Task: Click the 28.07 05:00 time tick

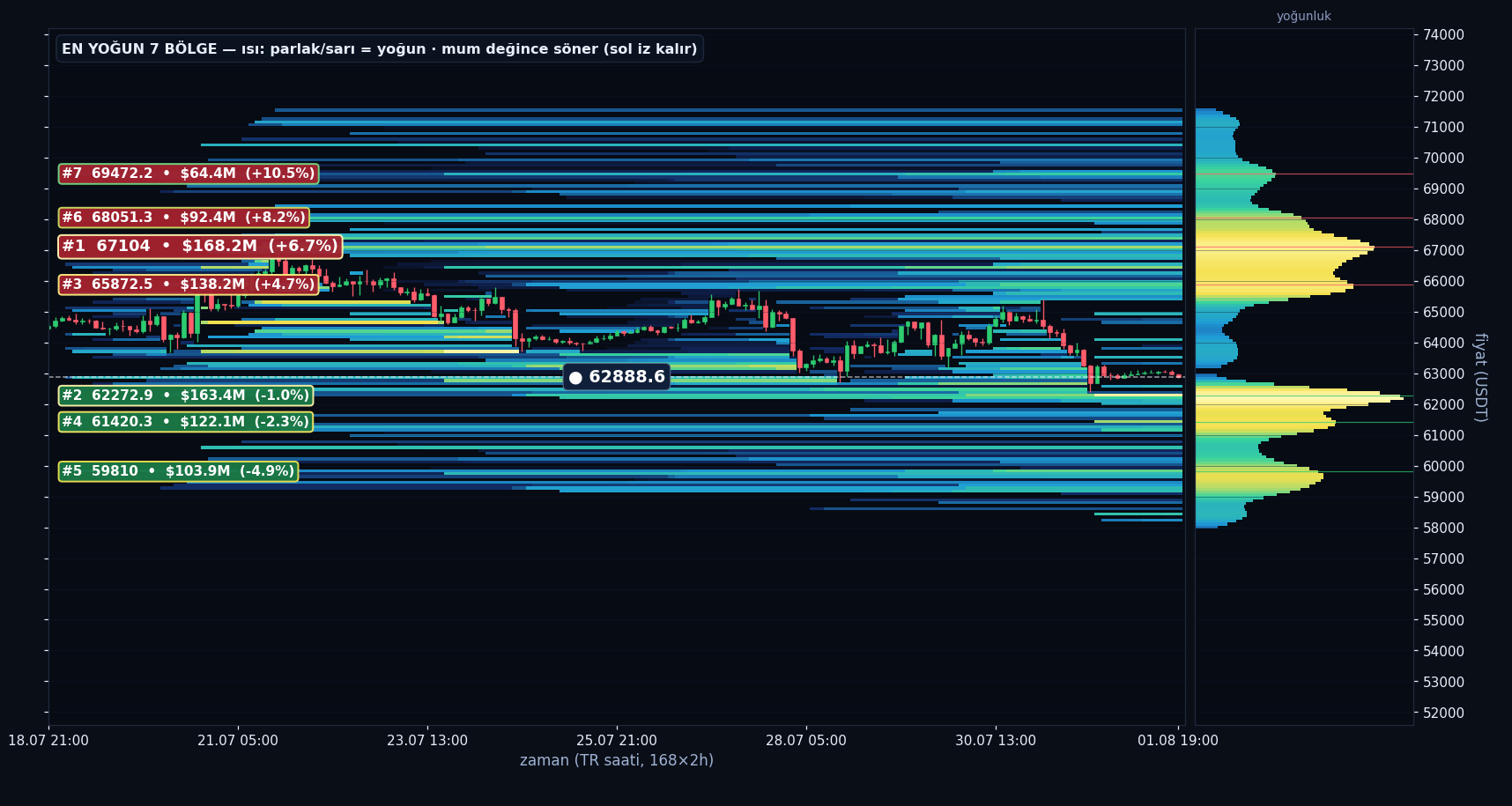Action: (806, 741)
